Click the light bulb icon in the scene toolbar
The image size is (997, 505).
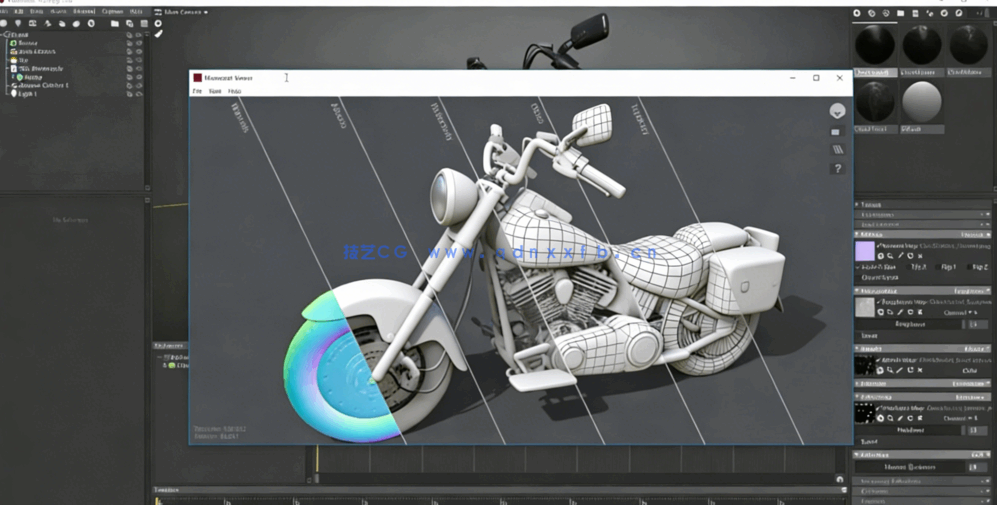pos(18,24)
